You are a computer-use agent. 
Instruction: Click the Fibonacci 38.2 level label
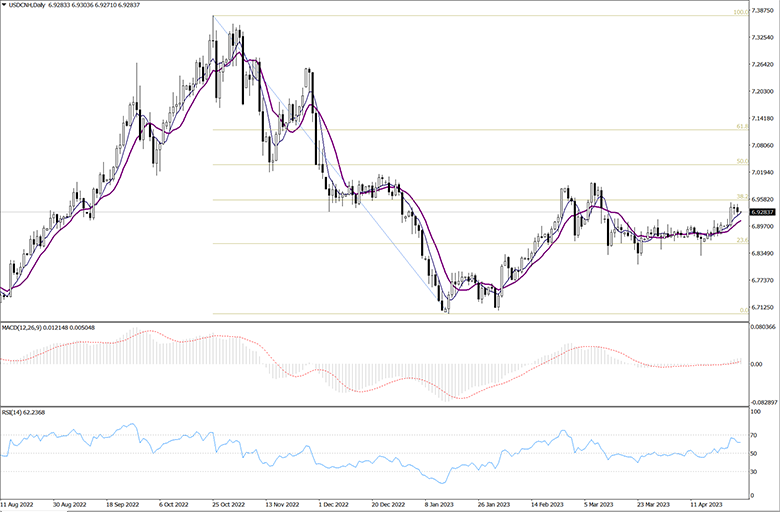coord(742,197)
